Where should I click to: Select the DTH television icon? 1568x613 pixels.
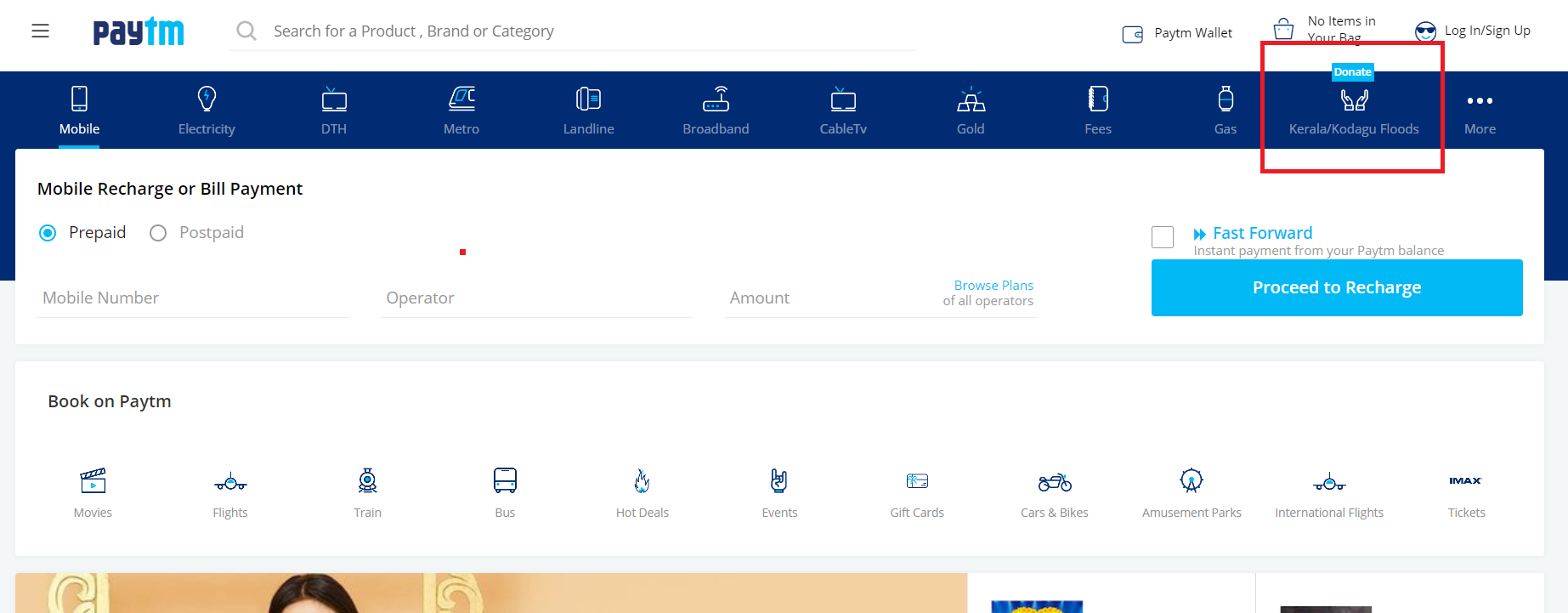[x=334, y=99]
